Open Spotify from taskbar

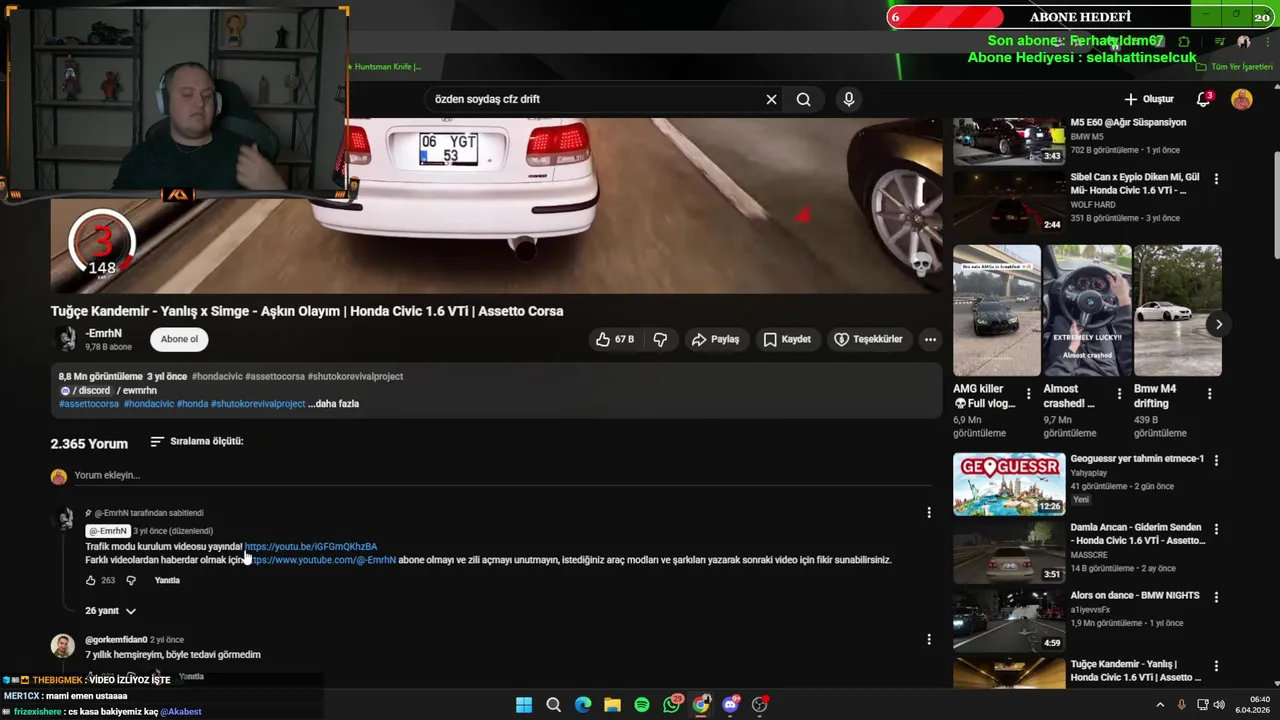[642, 705]
